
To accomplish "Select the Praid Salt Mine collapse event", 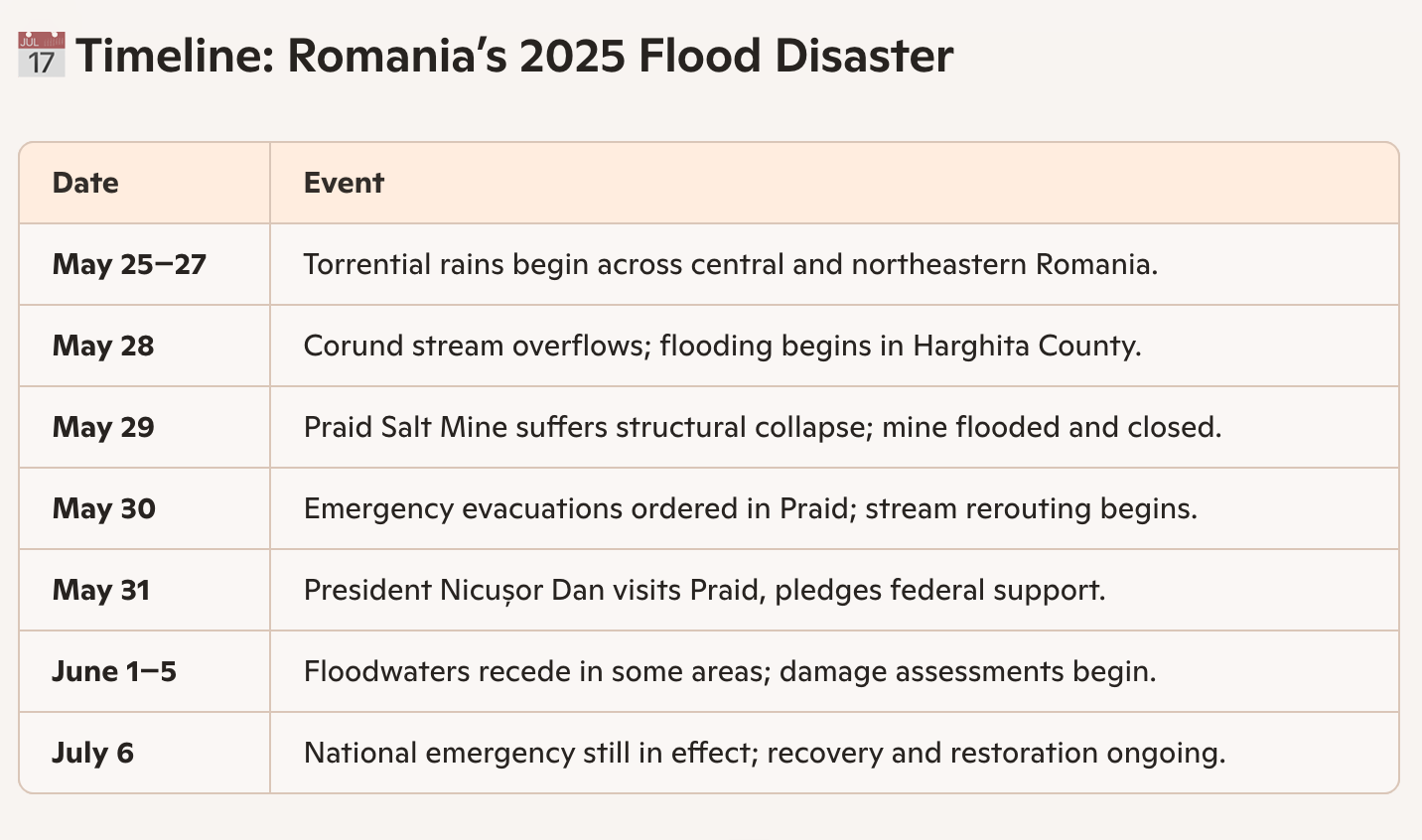I will click(762, 427).
